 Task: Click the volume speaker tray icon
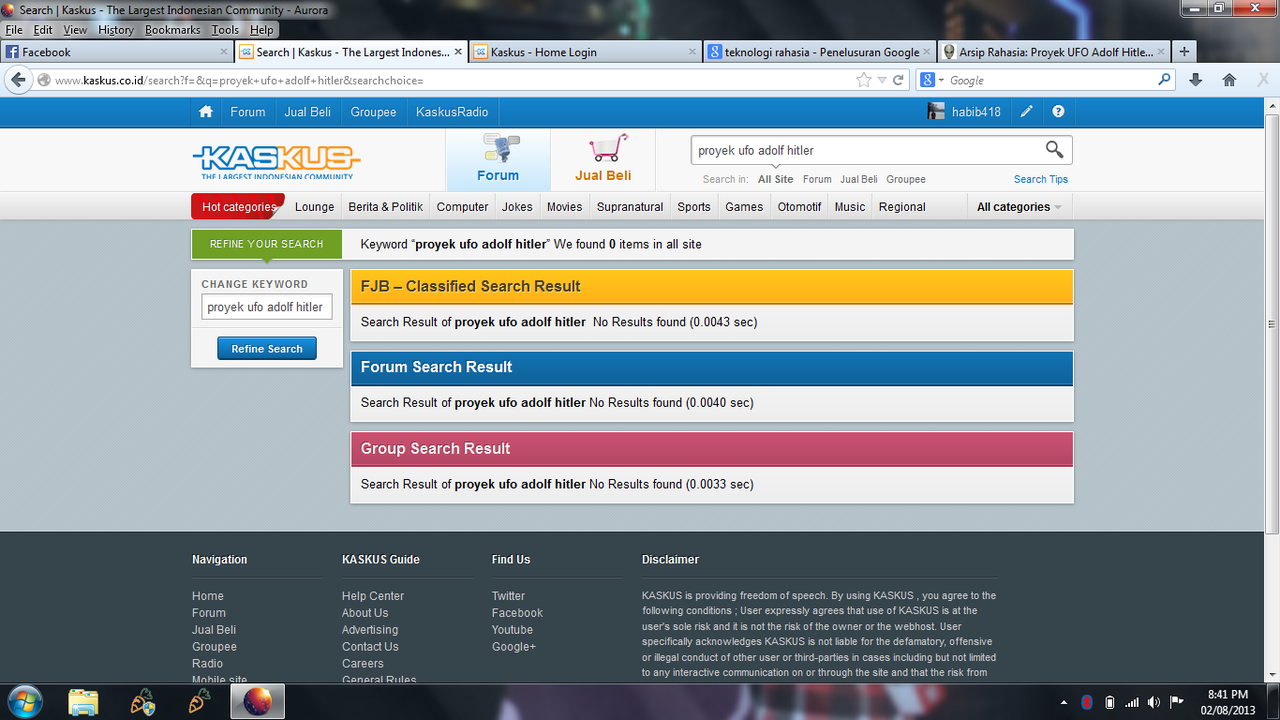(x=1154, y=702)
